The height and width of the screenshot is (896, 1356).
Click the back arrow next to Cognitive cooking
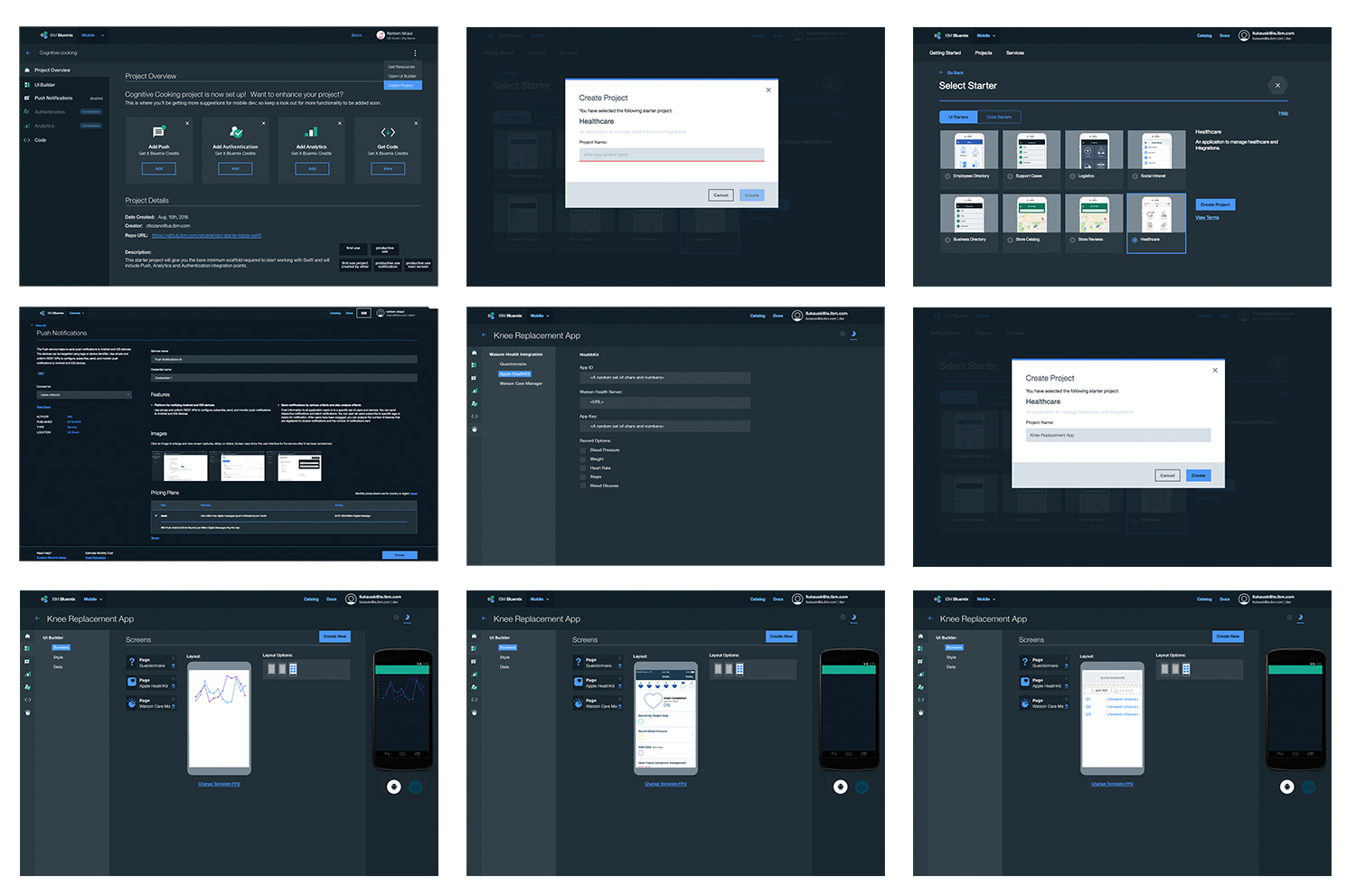29,53
